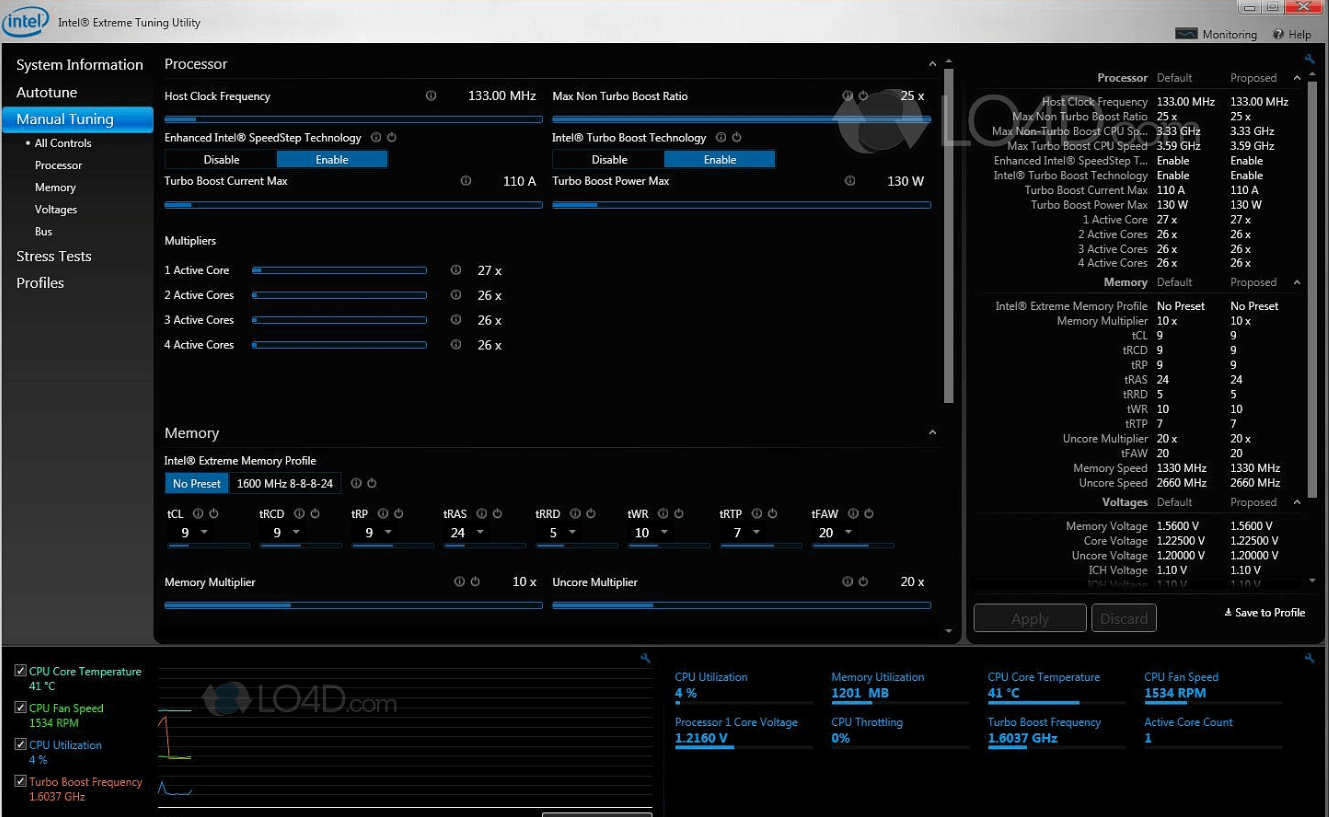Click the wrench icon above the Proposed values panel
The image size is (1329, 817).
click(1310, 58)
